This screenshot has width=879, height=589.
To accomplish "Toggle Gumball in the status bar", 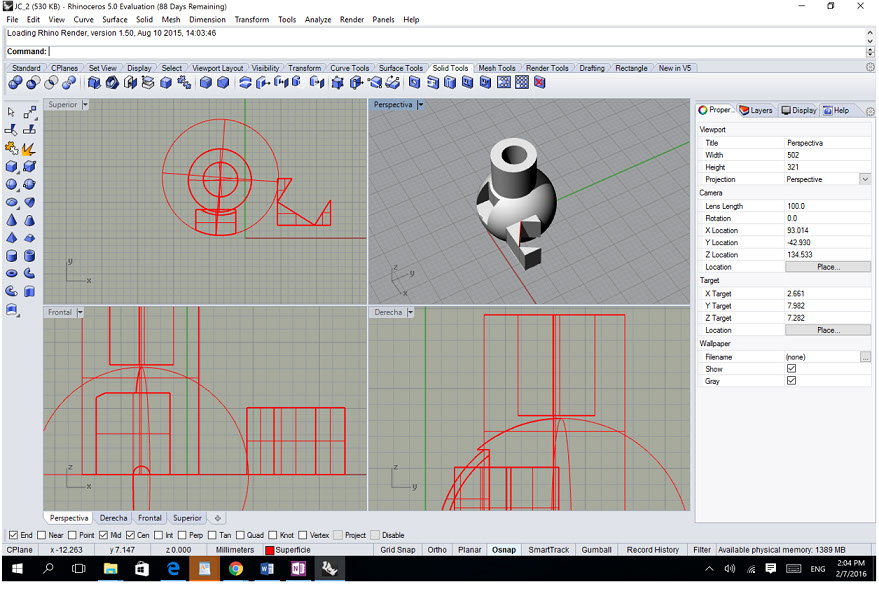I will 596,550.
